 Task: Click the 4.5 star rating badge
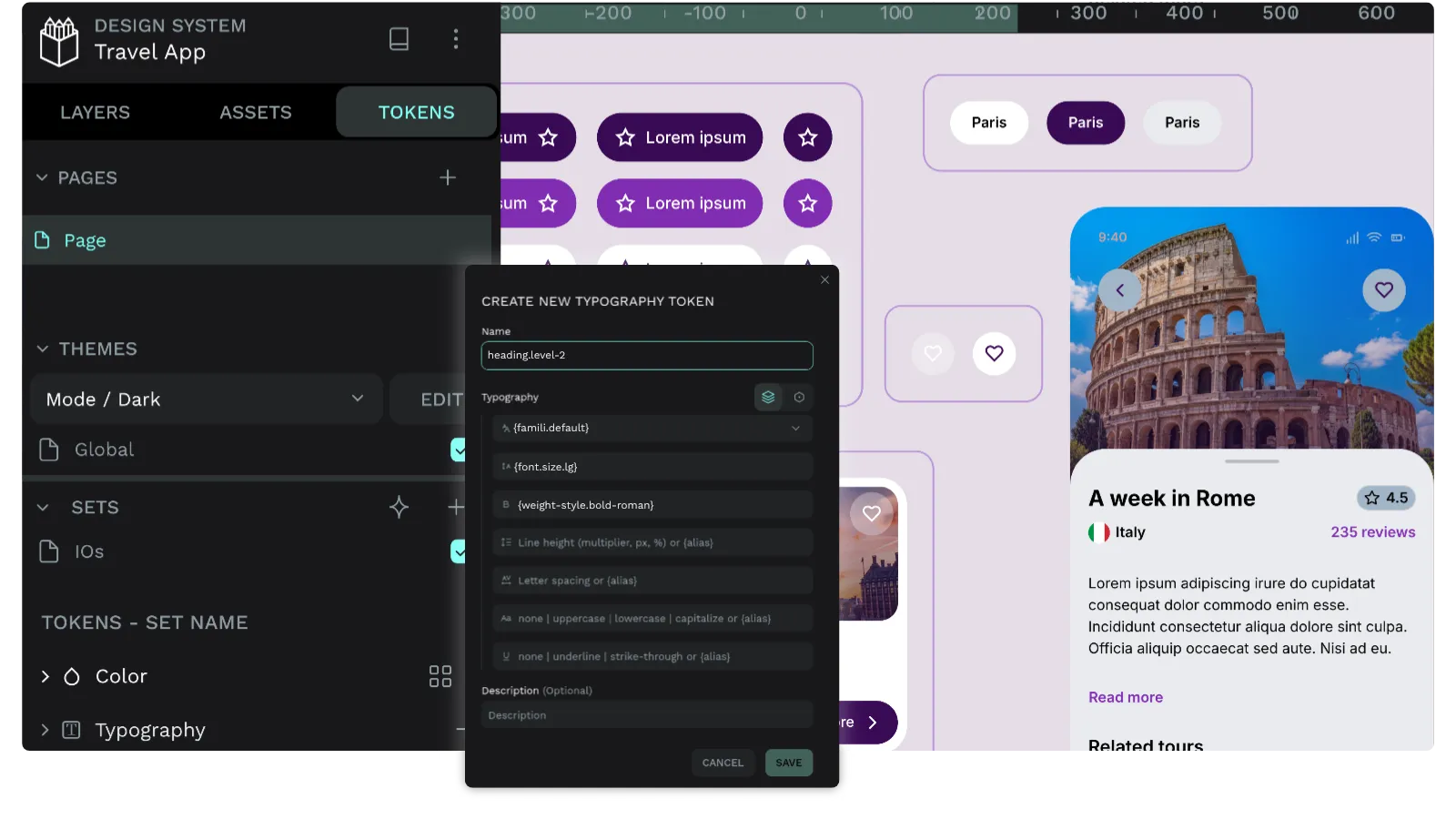click(x=1386, y=498)
